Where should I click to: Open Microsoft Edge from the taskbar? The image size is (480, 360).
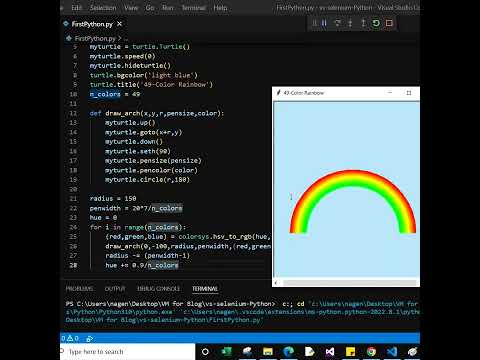pyautogui.click(x=289, y=352)
